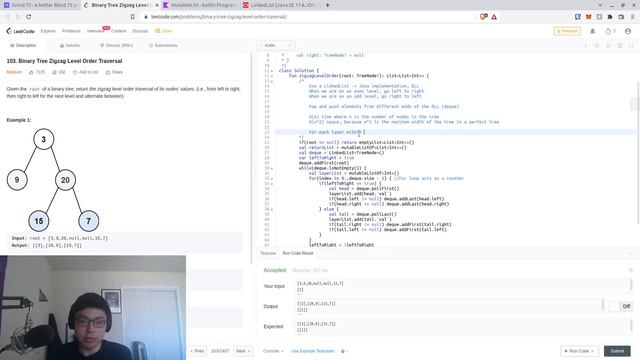The width and height of the screenshot is (640, 360).
Task: Click the reset code icon in editor toolbar
Action: (x=608, y=45)
